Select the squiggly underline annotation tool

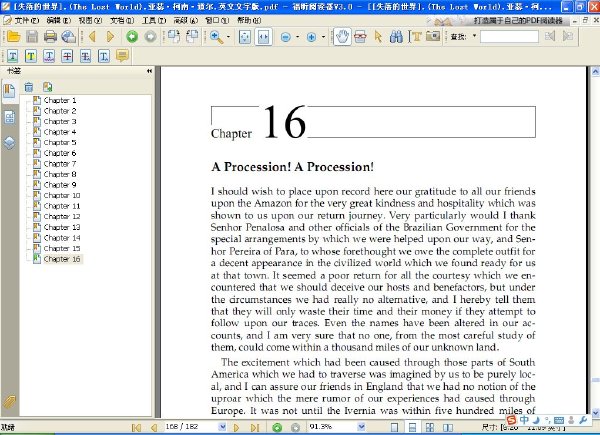pyautogui.click(x=49, y=56)
